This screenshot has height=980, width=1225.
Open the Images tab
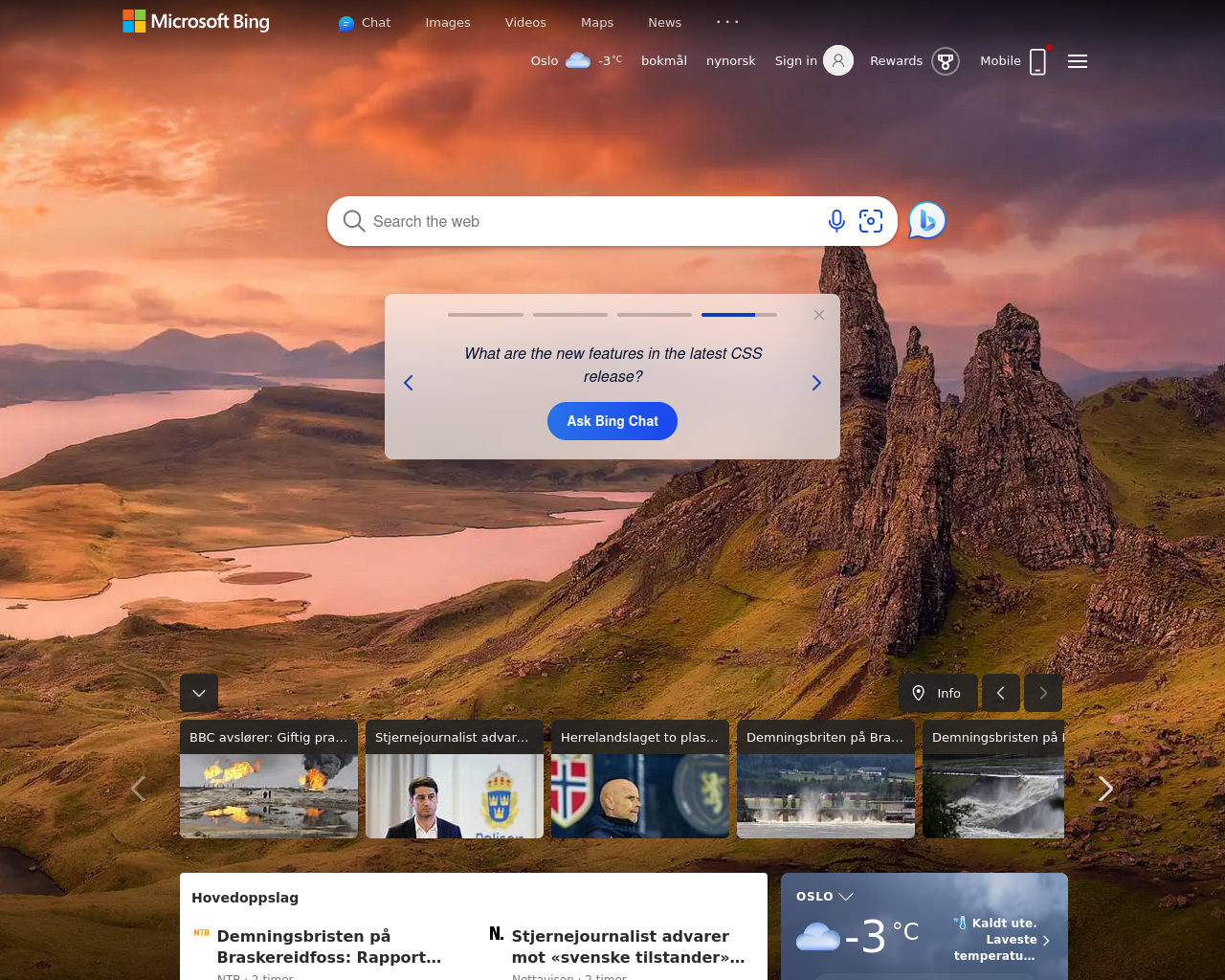click(x=448, y=23)
